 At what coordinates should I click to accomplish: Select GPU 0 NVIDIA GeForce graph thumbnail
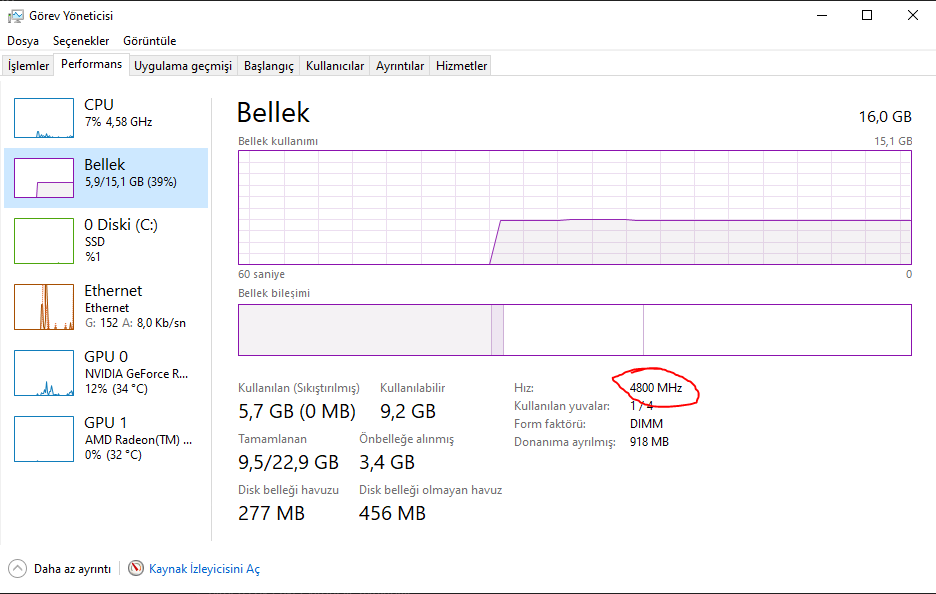[x=44, y=373]
